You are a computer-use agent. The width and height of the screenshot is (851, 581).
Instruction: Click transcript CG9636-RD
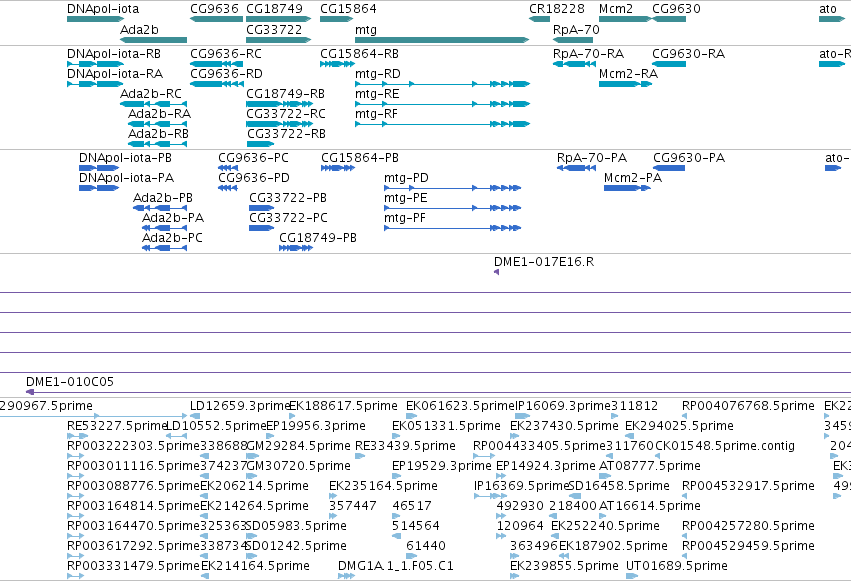point(217,84)
